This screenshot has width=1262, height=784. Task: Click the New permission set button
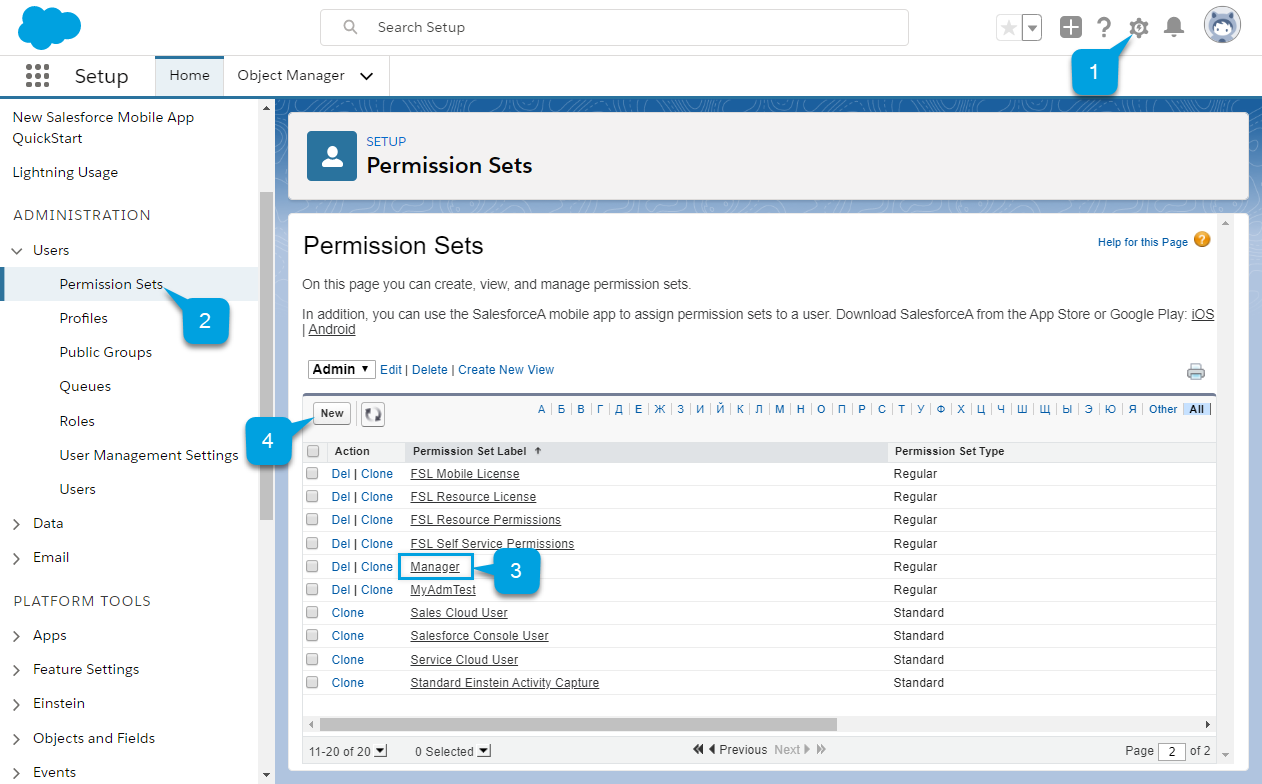(332, 414)
